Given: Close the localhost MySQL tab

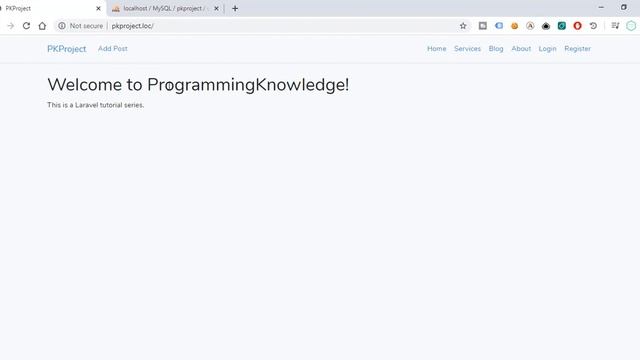Looking at the screenshot, I should pyautogui.click(x=216, y=8).
